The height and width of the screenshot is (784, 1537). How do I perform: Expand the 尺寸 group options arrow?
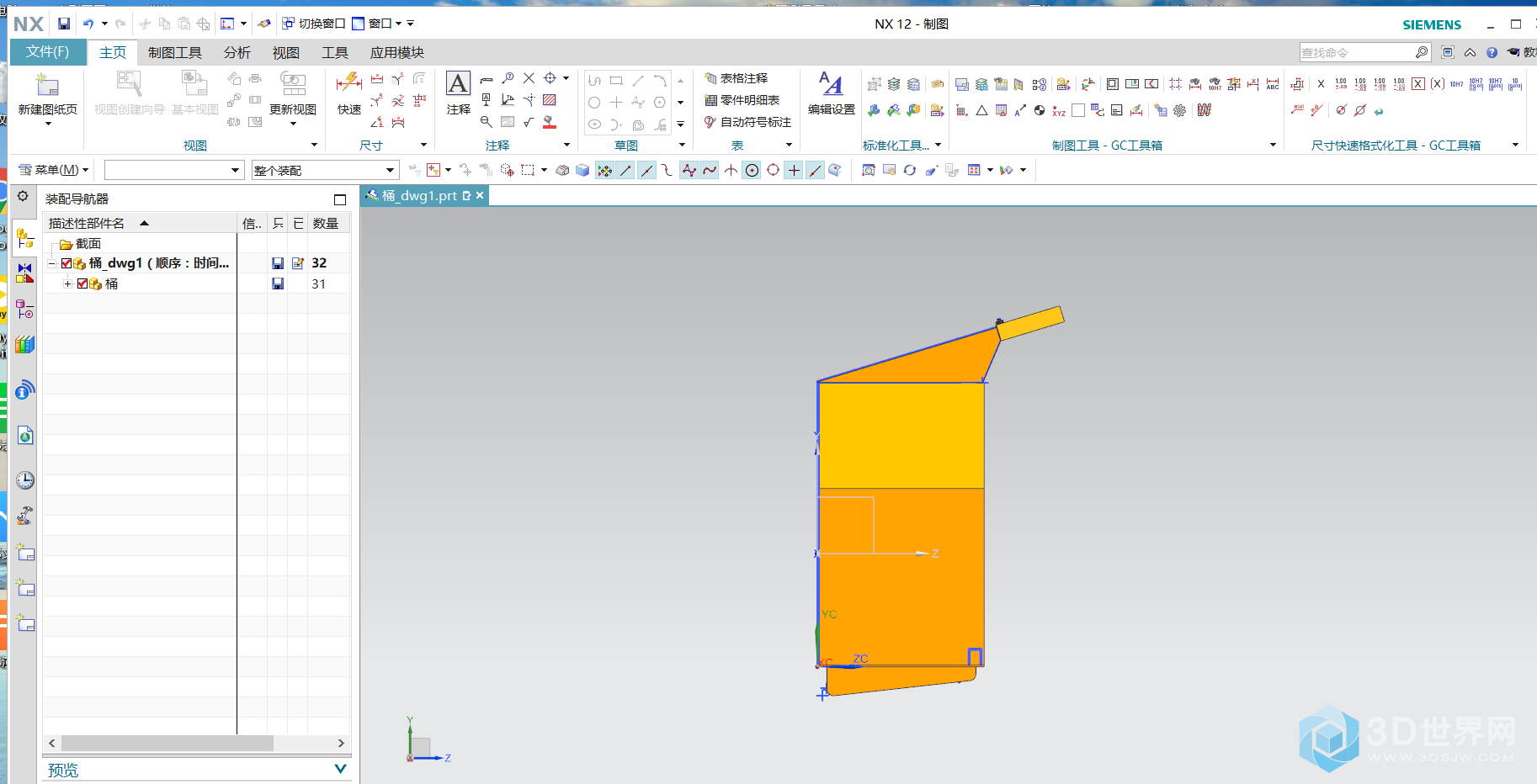423,145
